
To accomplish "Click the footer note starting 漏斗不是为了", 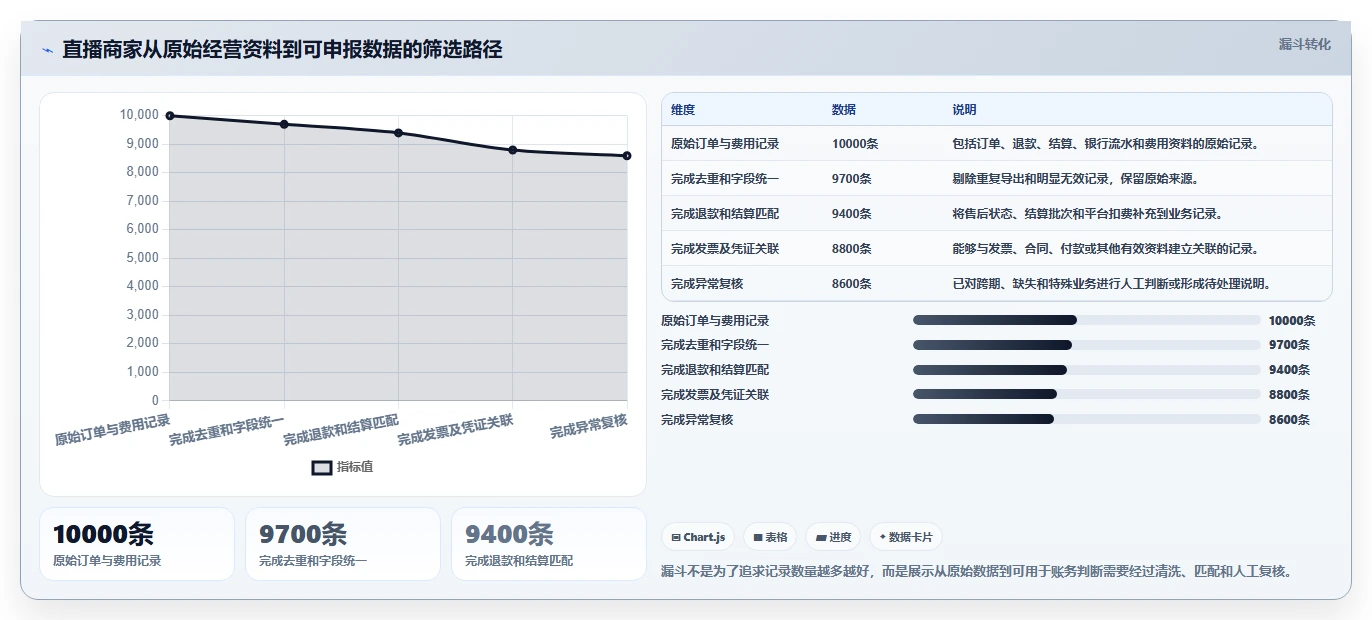I will (979, 572).
